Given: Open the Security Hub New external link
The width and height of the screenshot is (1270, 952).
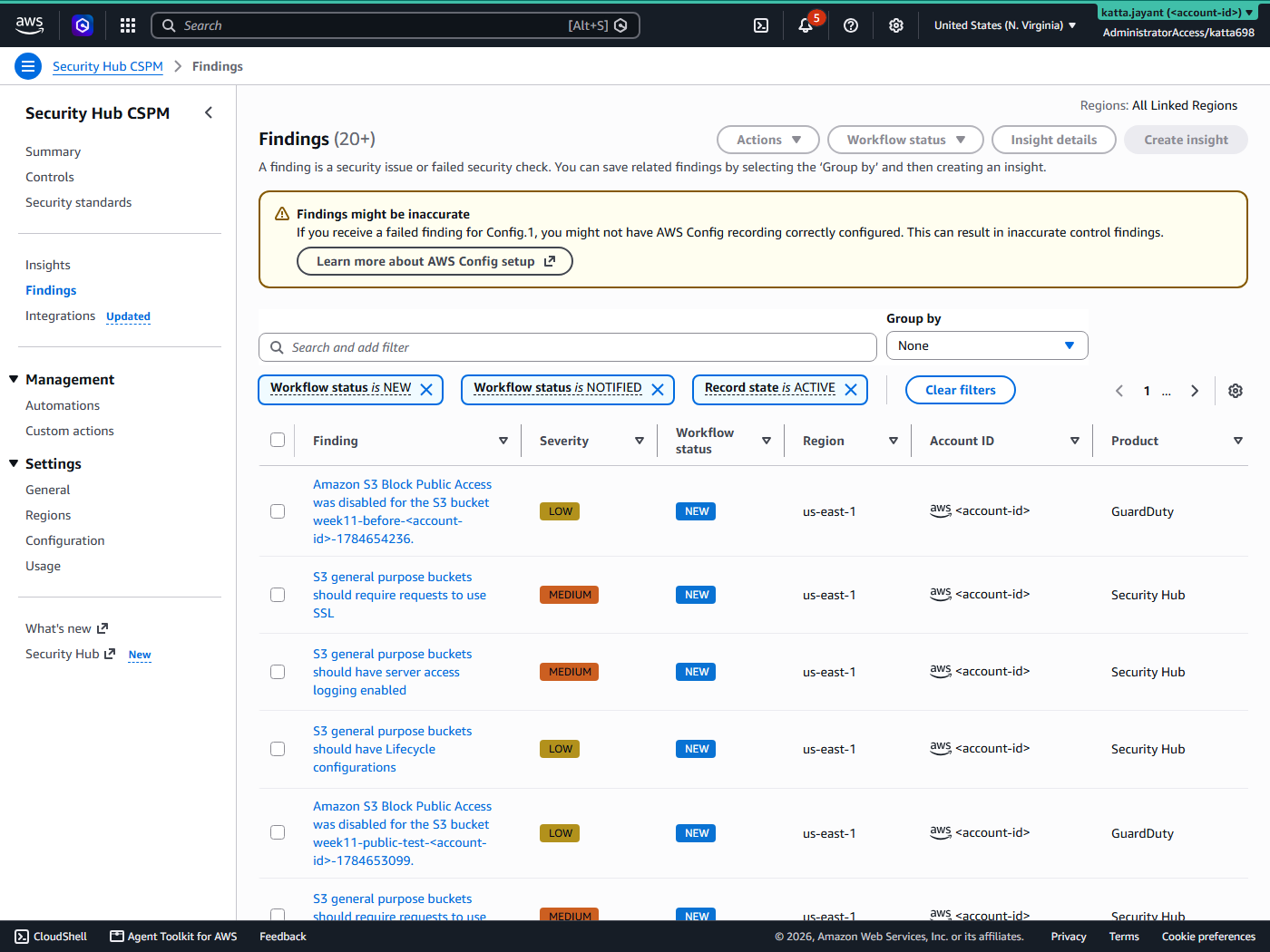Looking at the screenshot, I should (71, 654).
